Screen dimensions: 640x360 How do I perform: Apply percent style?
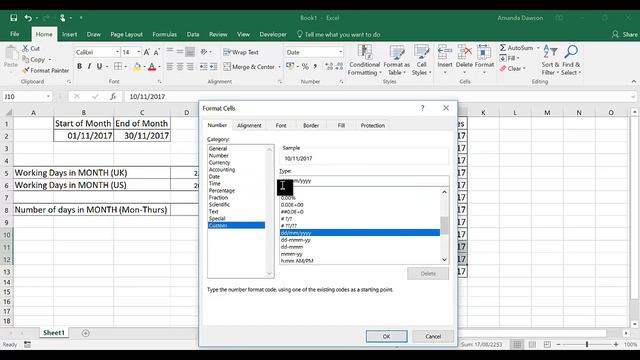coord(305,67)
